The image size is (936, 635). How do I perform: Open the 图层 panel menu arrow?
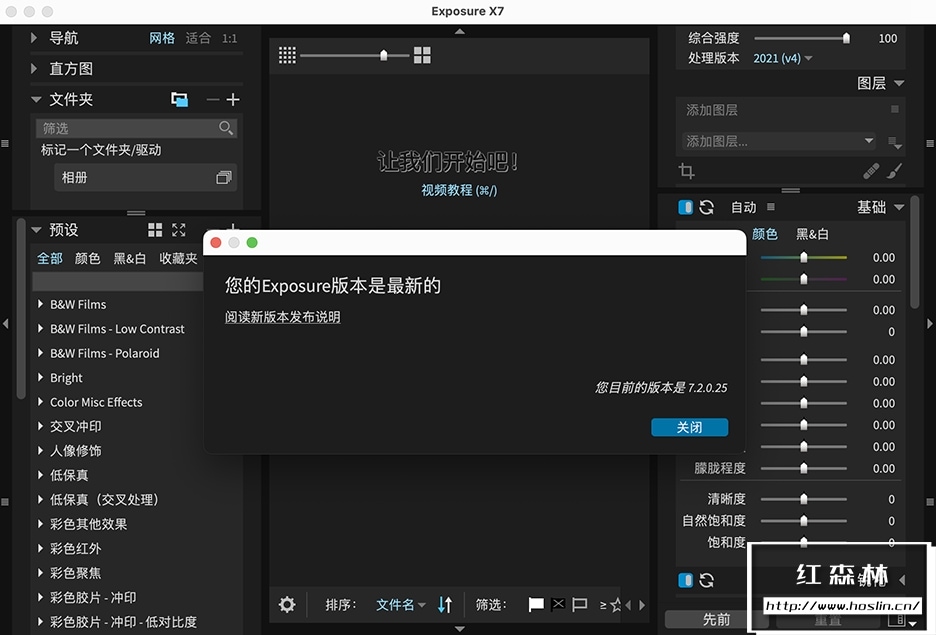[899, 83]
